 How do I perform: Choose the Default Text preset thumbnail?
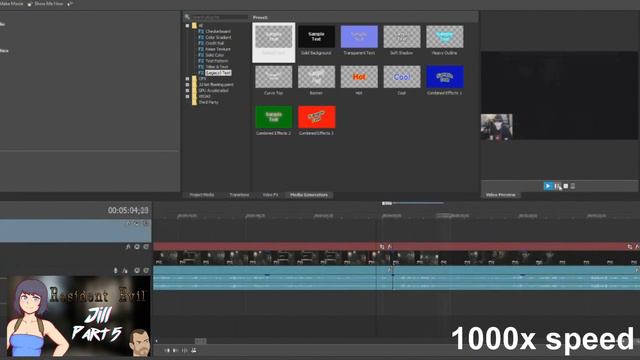pos(273,42)
